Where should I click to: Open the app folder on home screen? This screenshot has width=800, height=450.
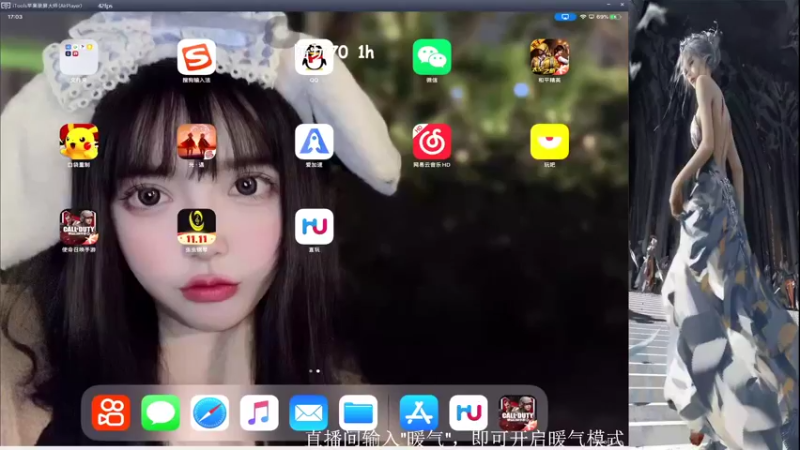pyautogui.click(x=79, y=57)
